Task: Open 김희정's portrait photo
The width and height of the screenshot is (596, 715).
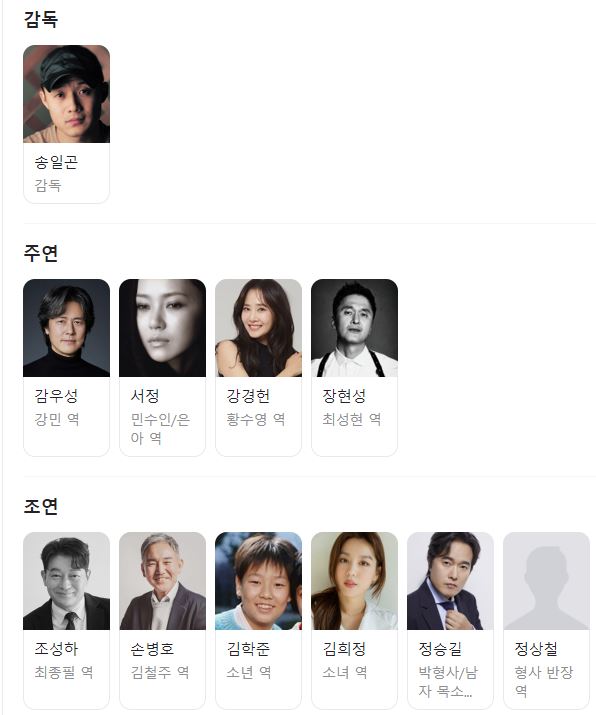Action: (354, 581)
